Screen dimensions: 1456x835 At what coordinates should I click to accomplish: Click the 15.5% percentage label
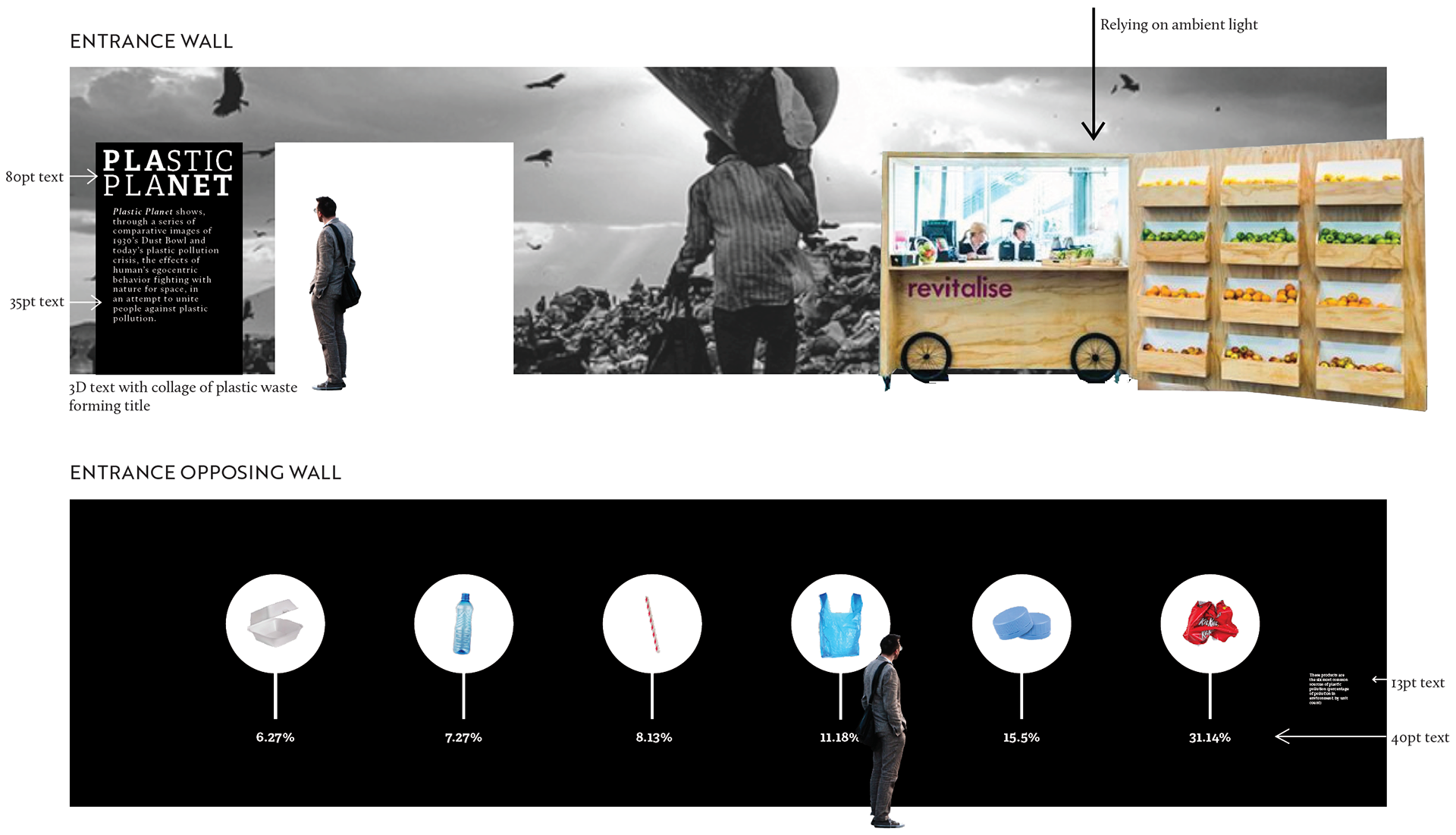1021,737
